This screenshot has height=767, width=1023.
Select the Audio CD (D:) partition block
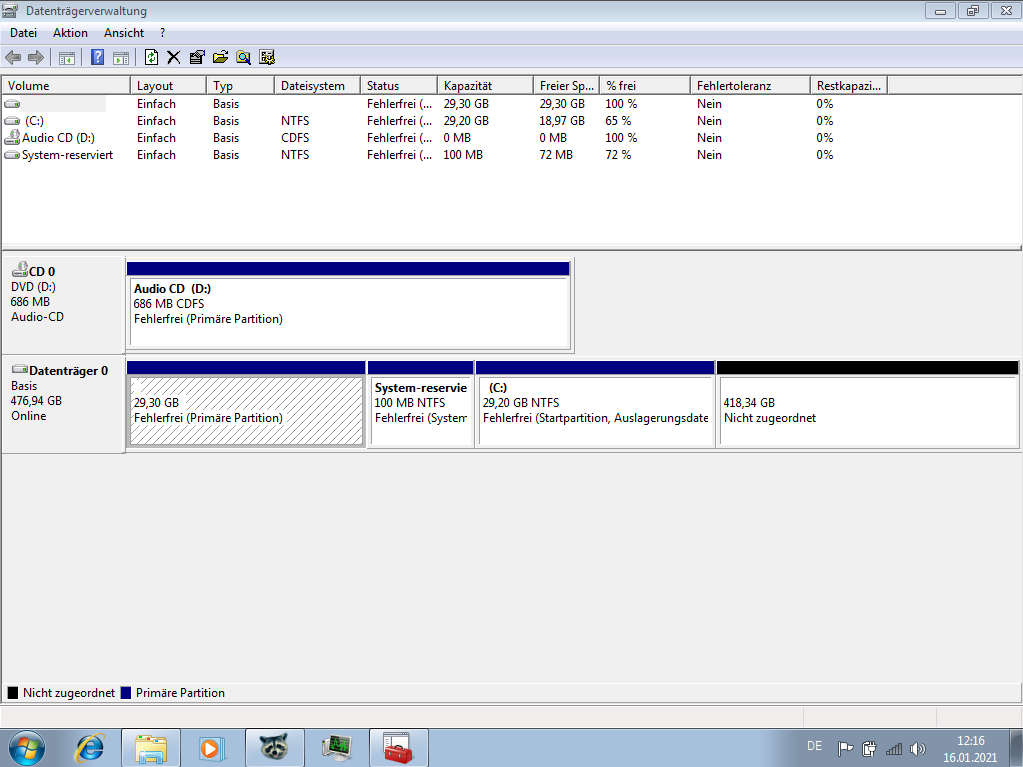pos(349,305)
